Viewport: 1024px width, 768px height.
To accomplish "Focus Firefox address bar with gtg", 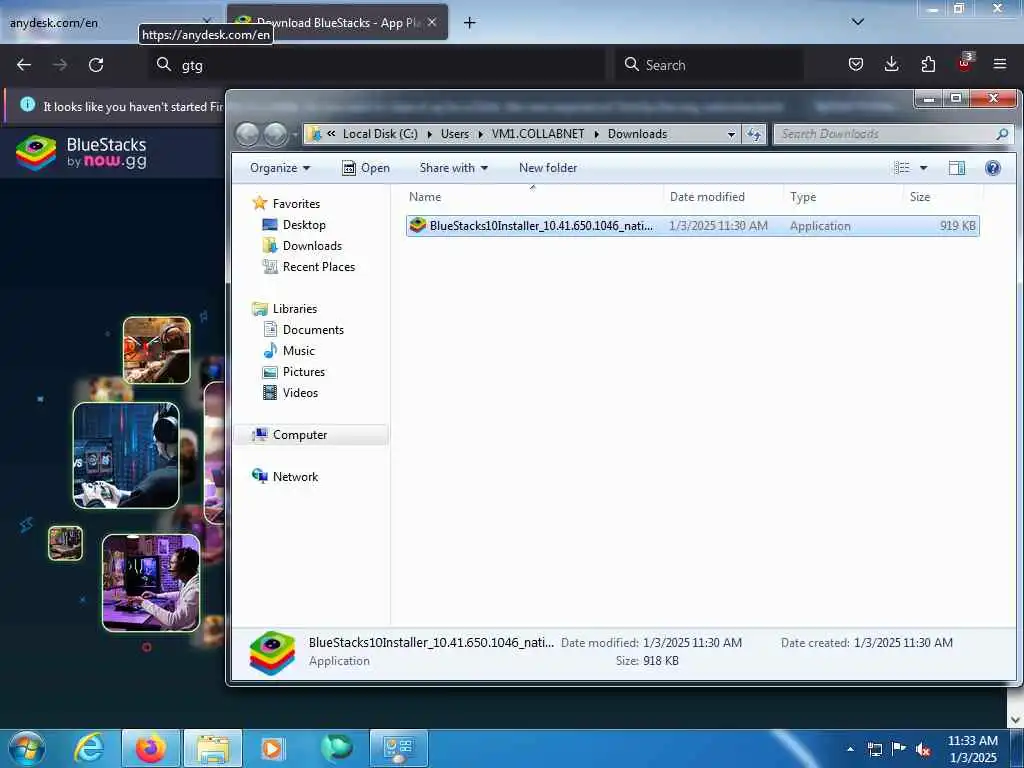I will coord(379,65).
